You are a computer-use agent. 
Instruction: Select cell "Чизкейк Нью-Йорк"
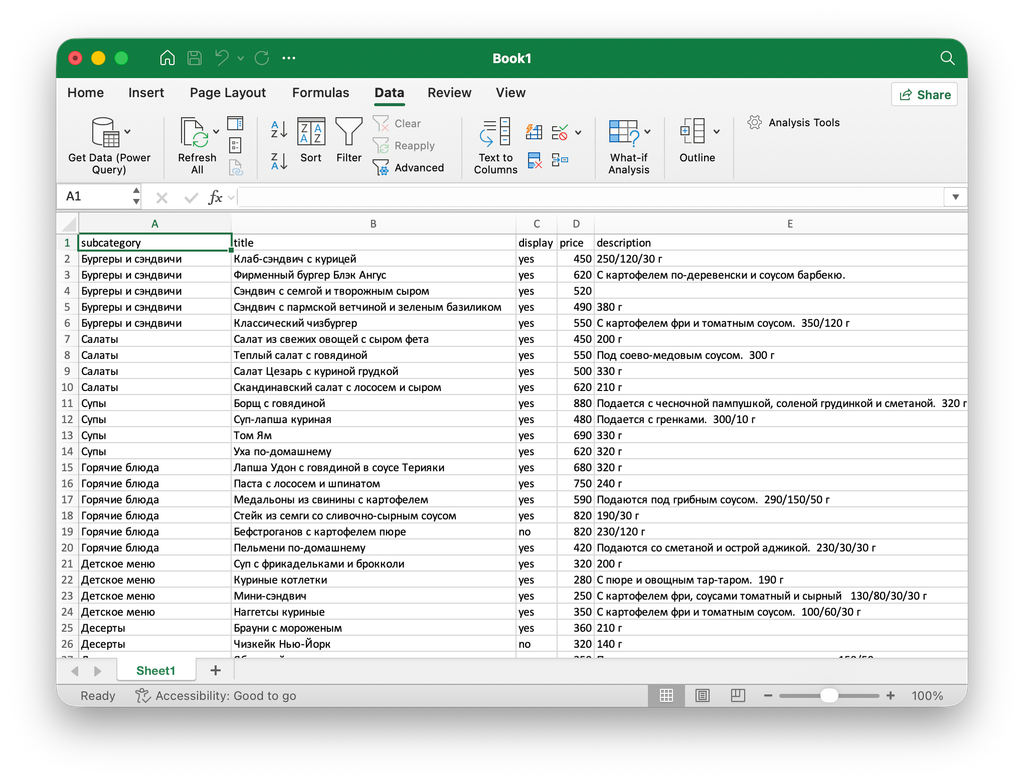(x=373, y=644)
